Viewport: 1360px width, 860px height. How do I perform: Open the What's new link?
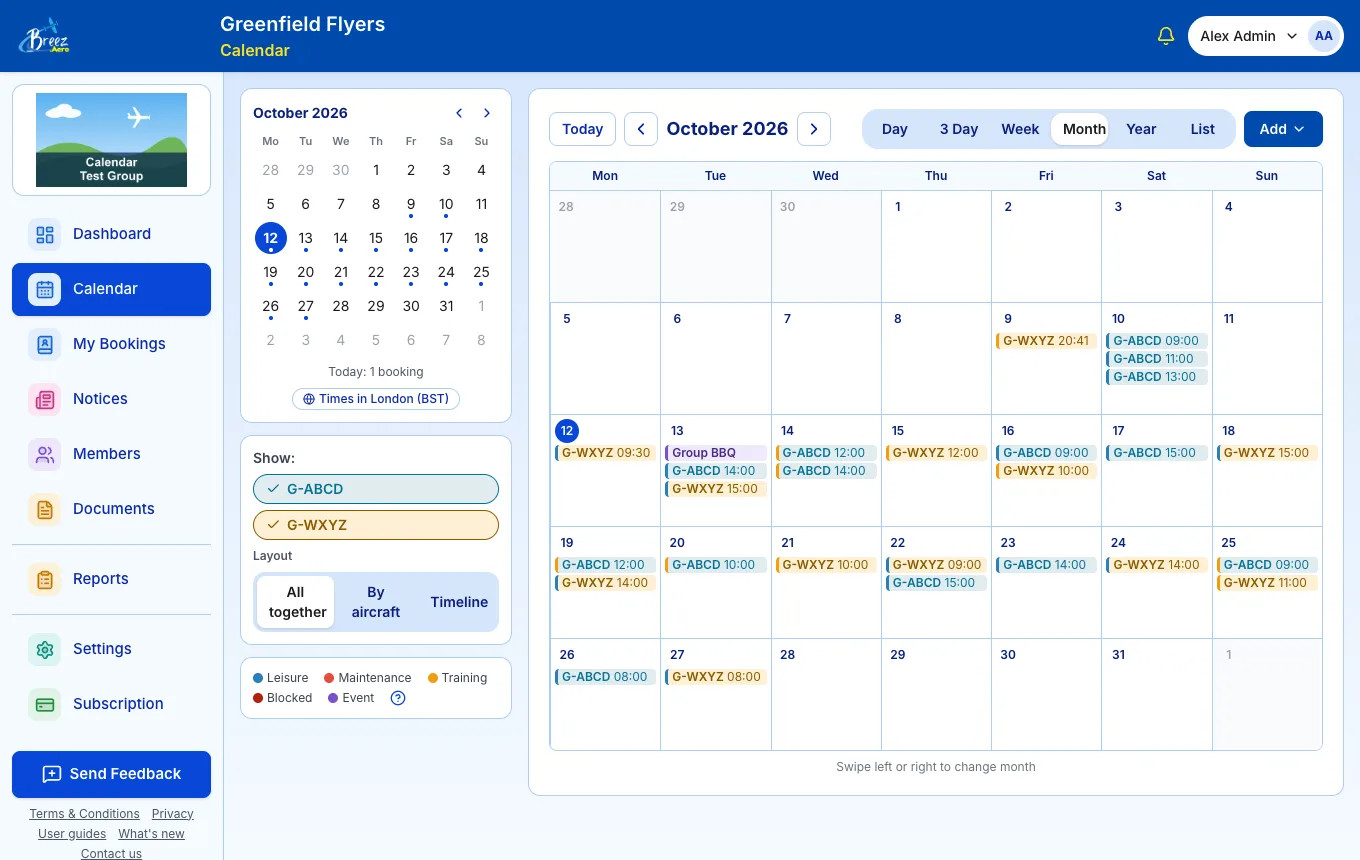[151, 834]
